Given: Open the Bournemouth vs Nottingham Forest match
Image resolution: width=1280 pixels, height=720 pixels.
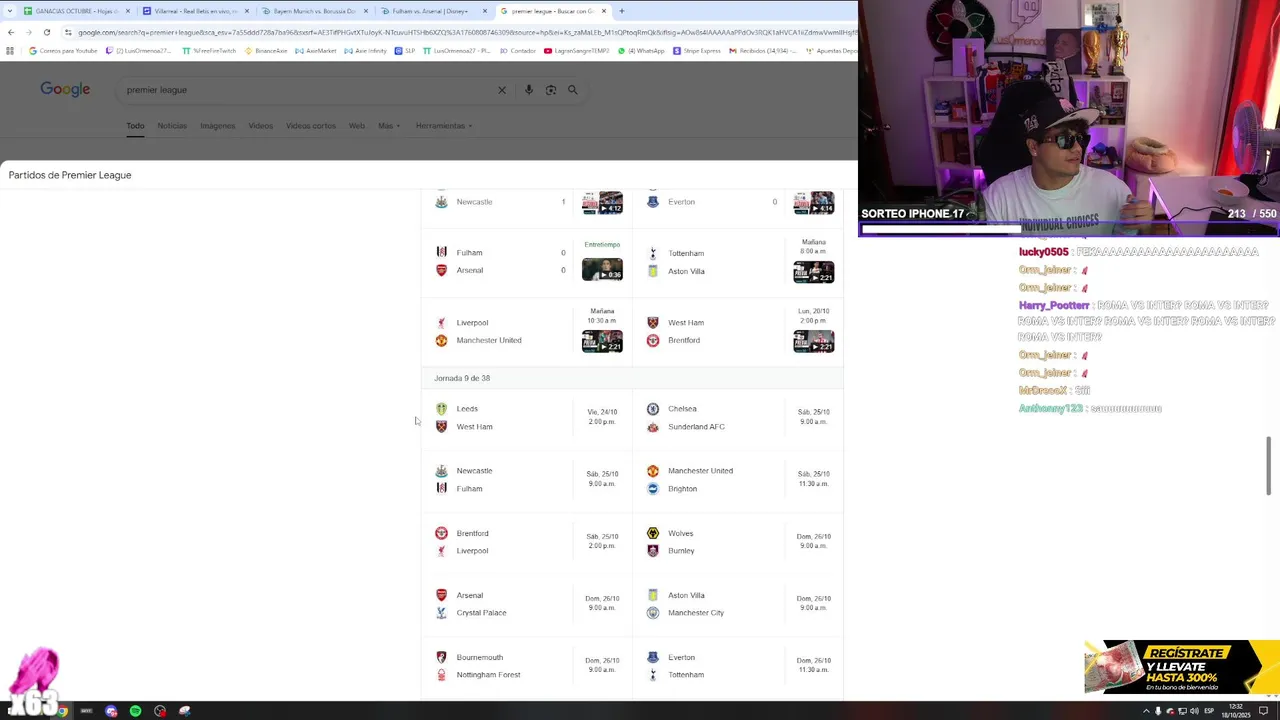Looking at the screenshot, I should (527, 666).
